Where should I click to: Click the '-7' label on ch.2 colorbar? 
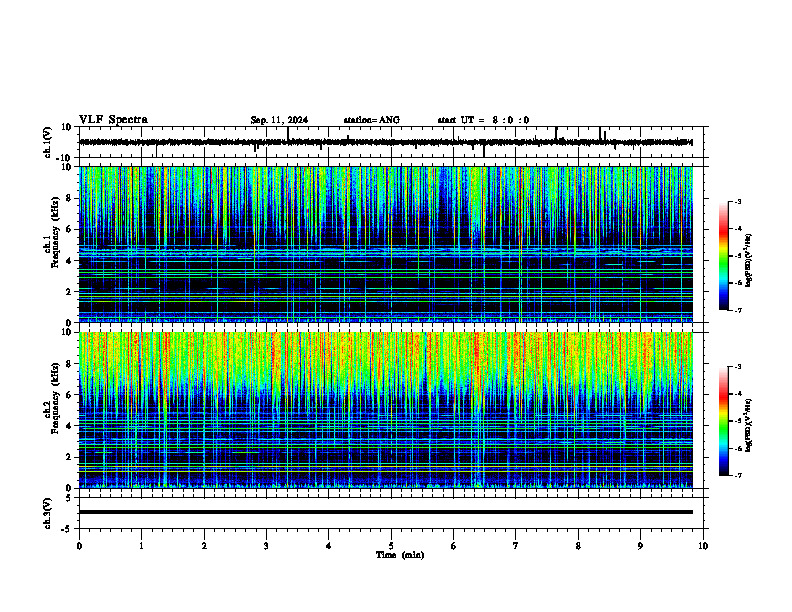738,476
